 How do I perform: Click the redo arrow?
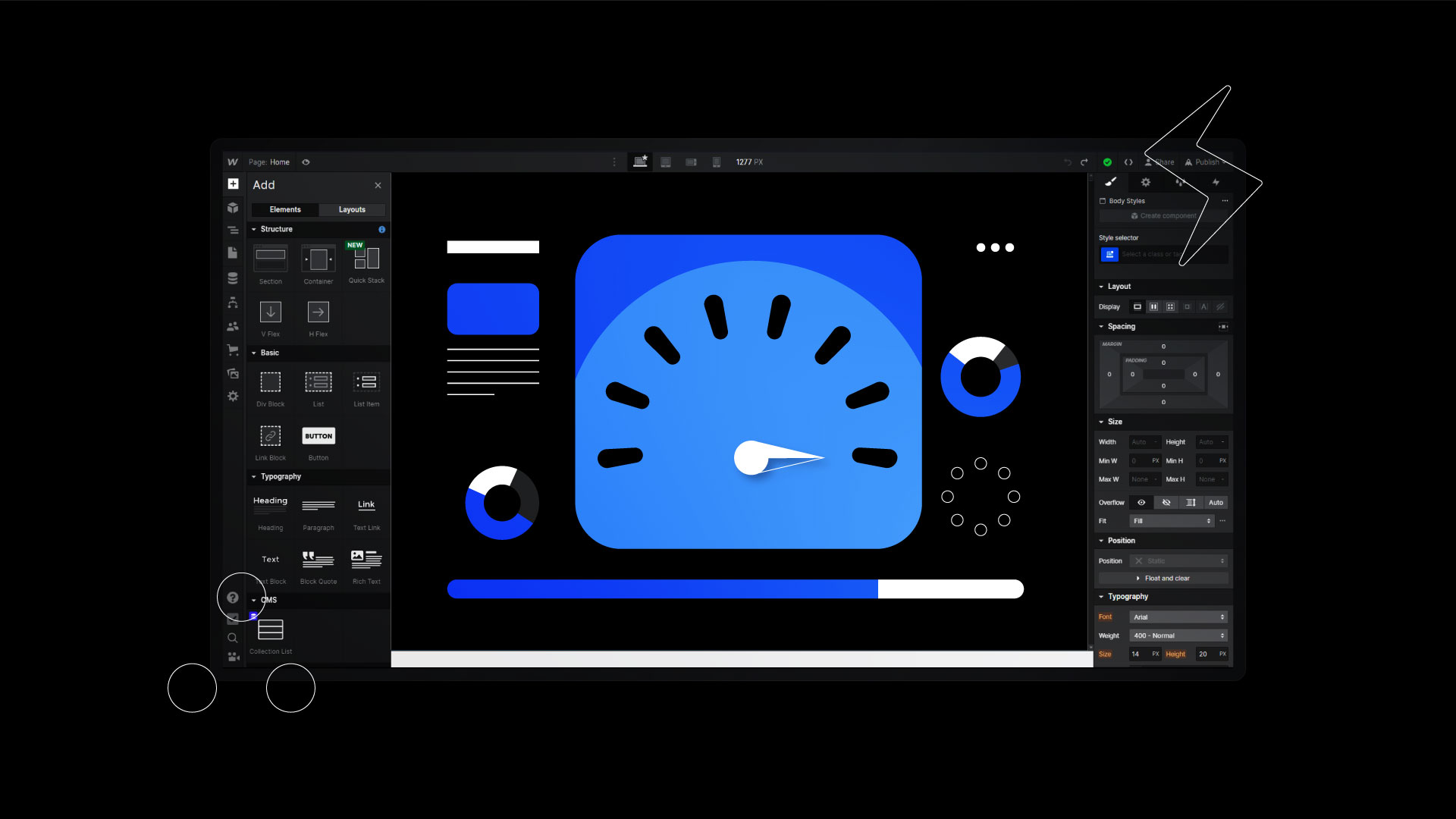click(1084, 162)
